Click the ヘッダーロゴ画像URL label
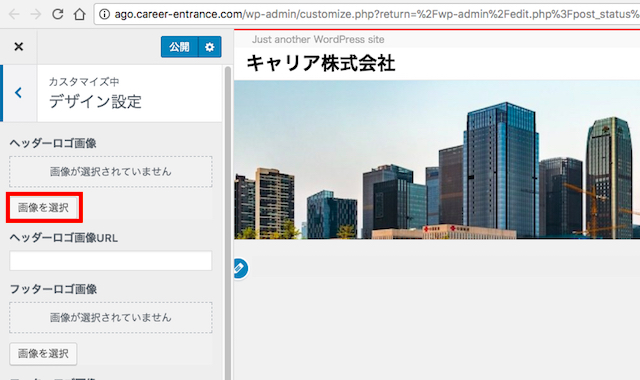The height and width of the screenshot is (380, 640). pyautogui.click(x=64, y=238)
